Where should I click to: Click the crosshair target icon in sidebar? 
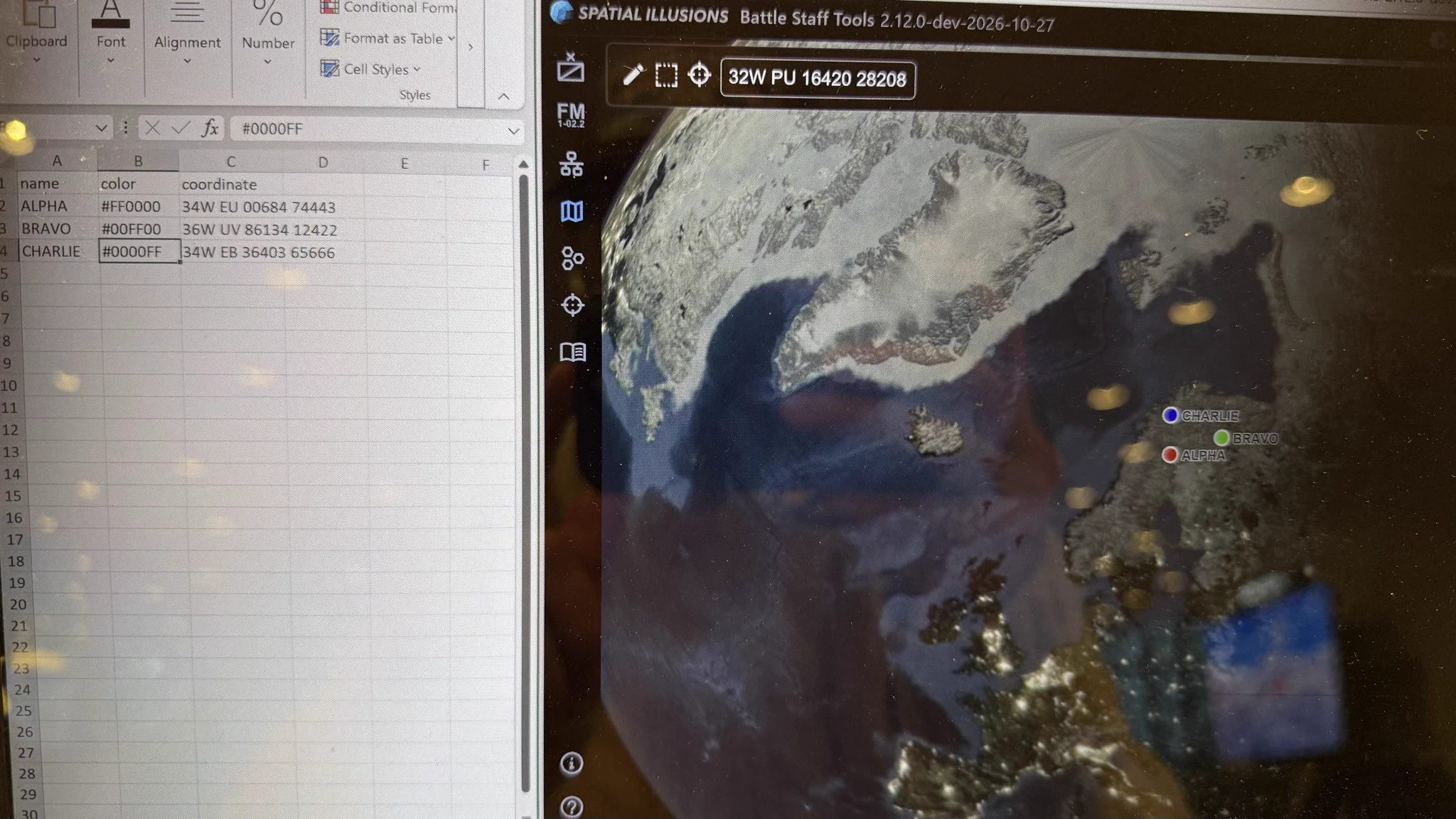click(572, 305)
